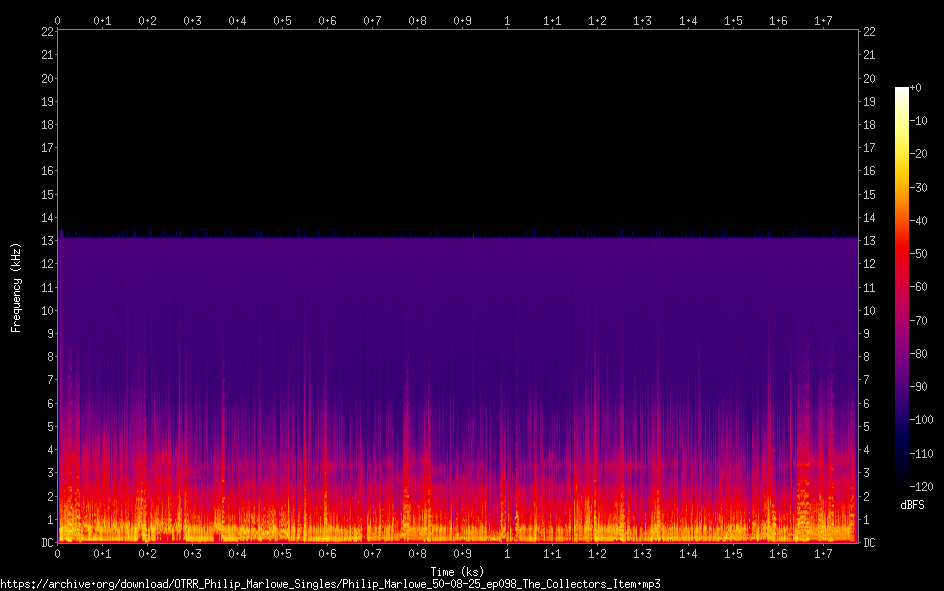Click the DC label on right frequency axis
This screenshot has width=944, height=591.
869,543
